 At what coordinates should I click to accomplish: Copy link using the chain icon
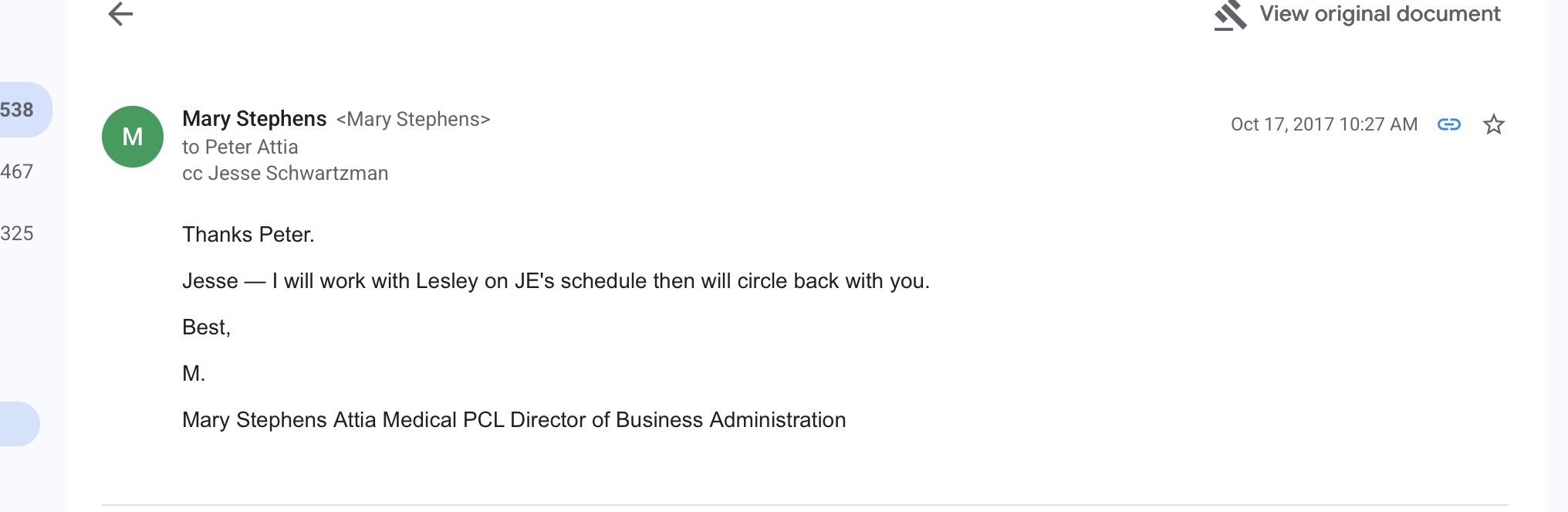[x=1449, y=124]
